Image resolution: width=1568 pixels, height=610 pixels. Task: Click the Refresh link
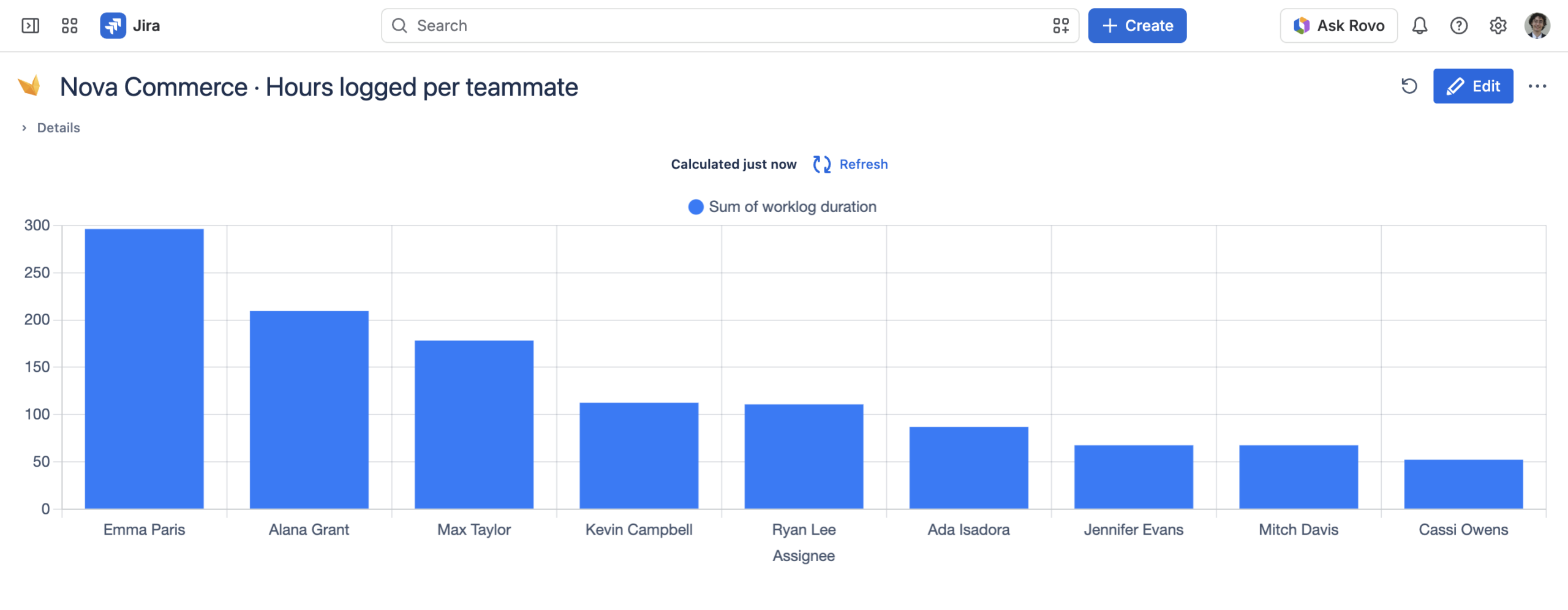pos(864,164)
